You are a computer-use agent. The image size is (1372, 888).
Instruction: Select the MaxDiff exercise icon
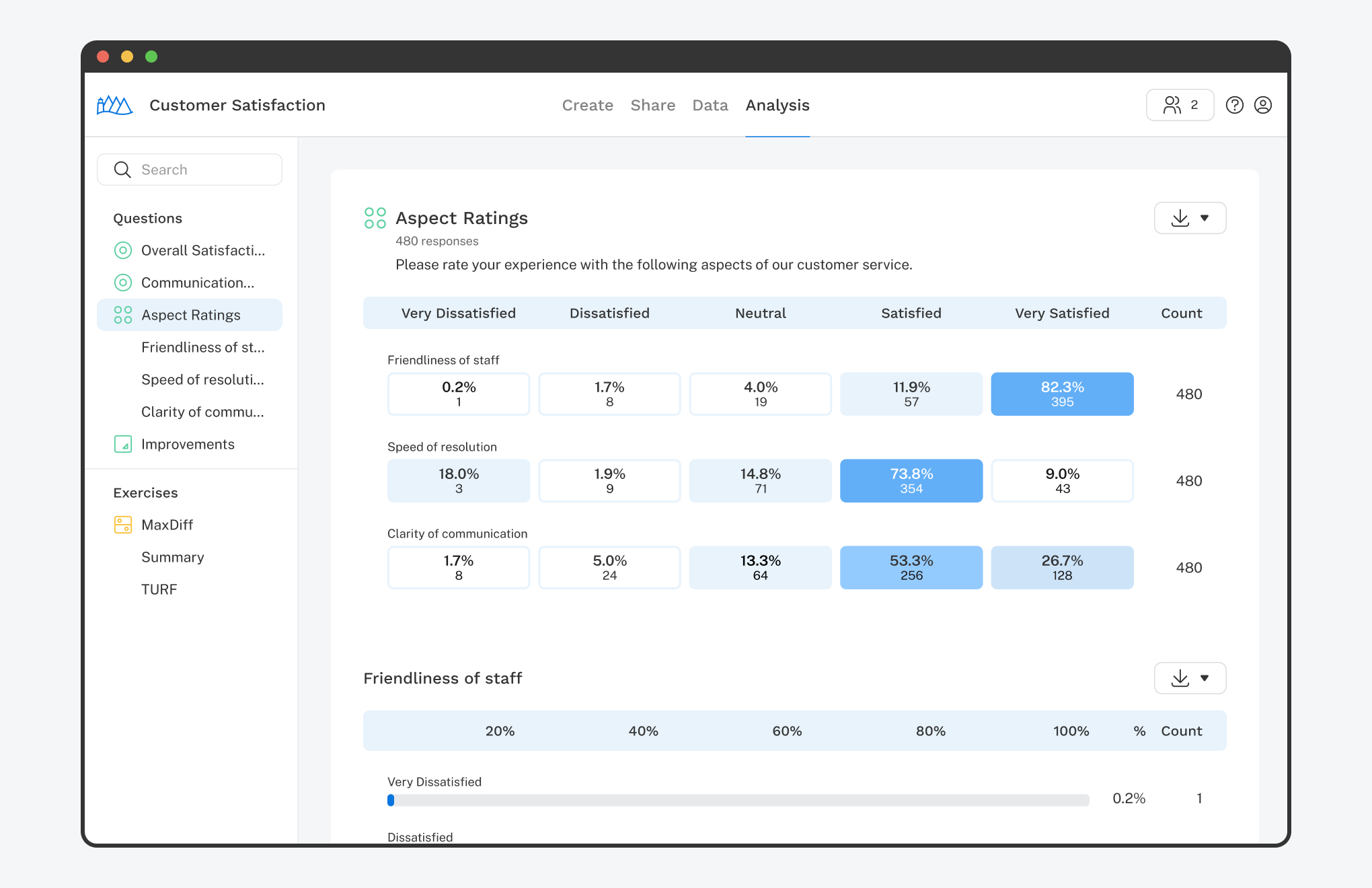(x=122, y=524)
